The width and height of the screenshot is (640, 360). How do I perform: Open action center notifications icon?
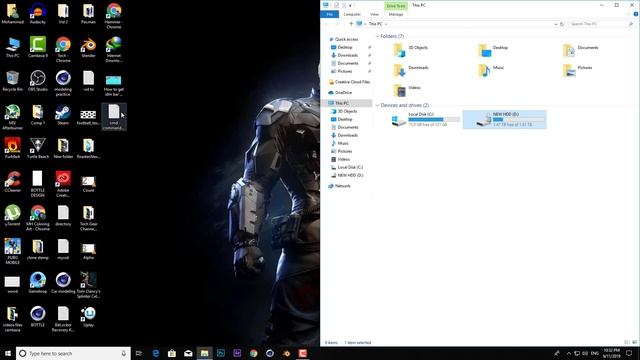pyautogui.click(x=629, y=353)
